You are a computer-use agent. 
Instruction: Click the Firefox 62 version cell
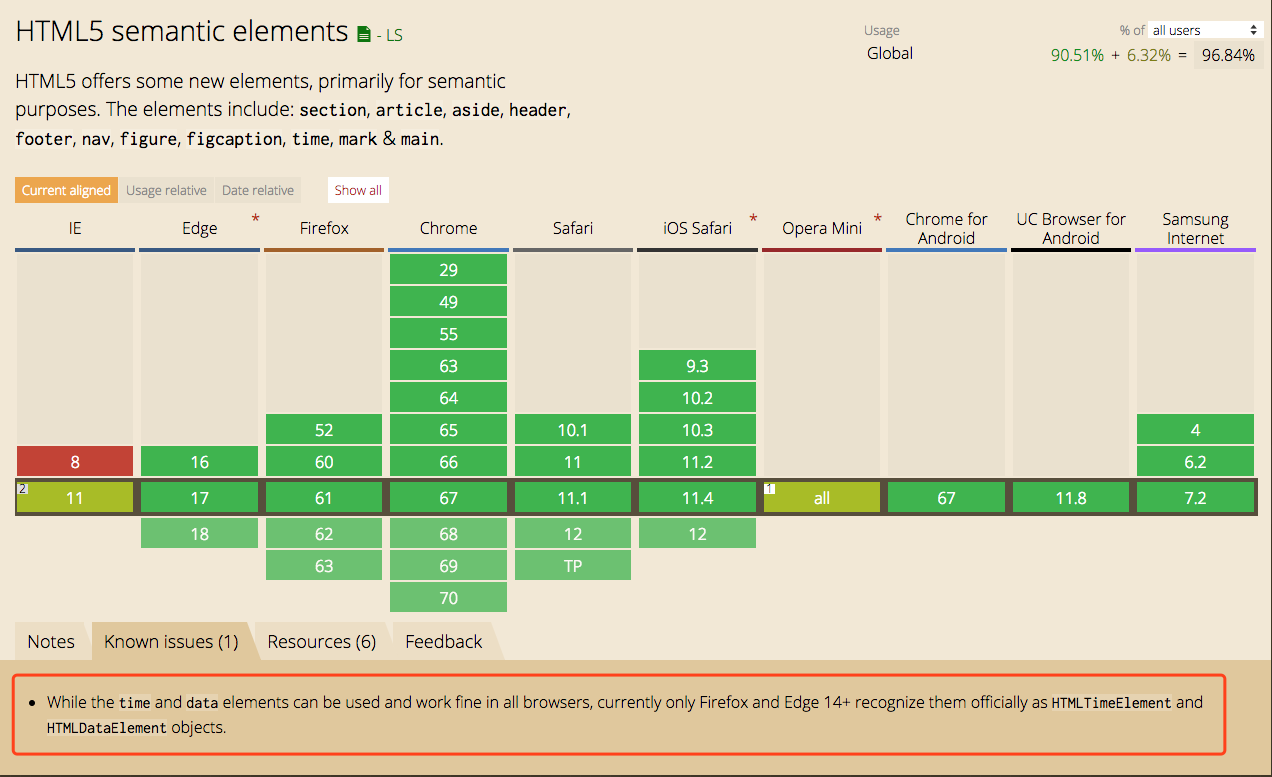pyautogui.click(x=324, y=534)
